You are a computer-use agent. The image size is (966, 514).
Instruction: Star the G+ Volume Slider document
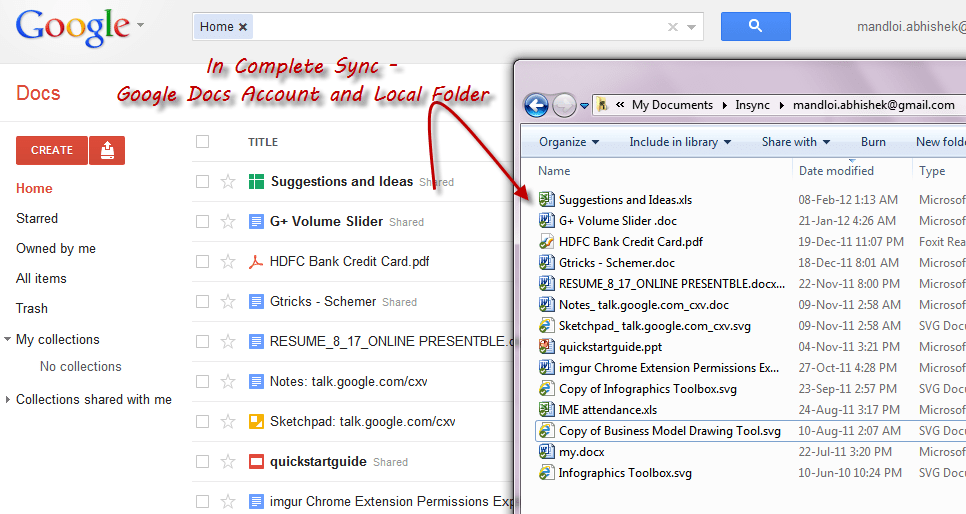pos(228,221)
